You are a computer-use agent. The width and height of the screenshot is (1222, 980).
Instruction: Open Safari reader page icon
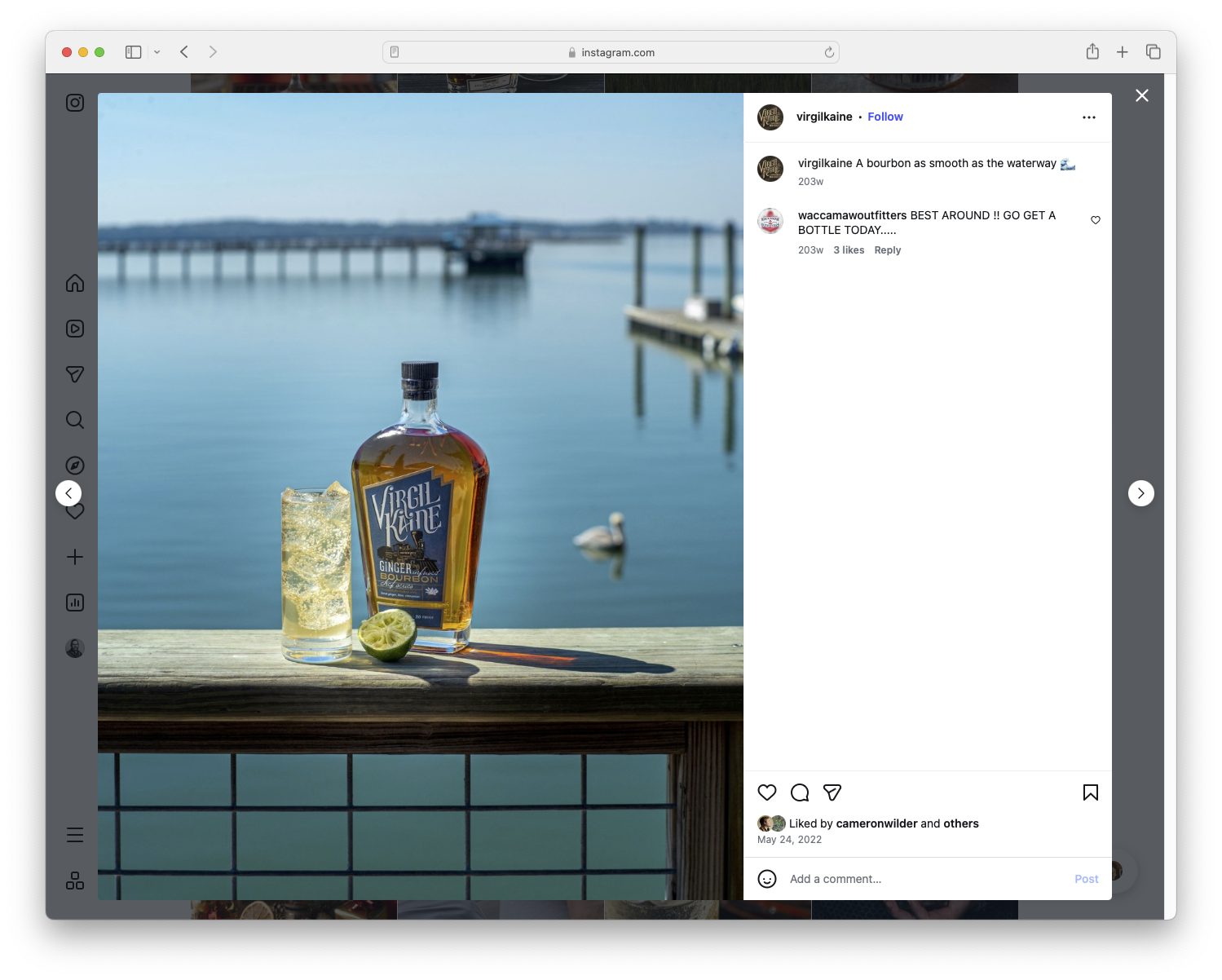pos(395,52)
